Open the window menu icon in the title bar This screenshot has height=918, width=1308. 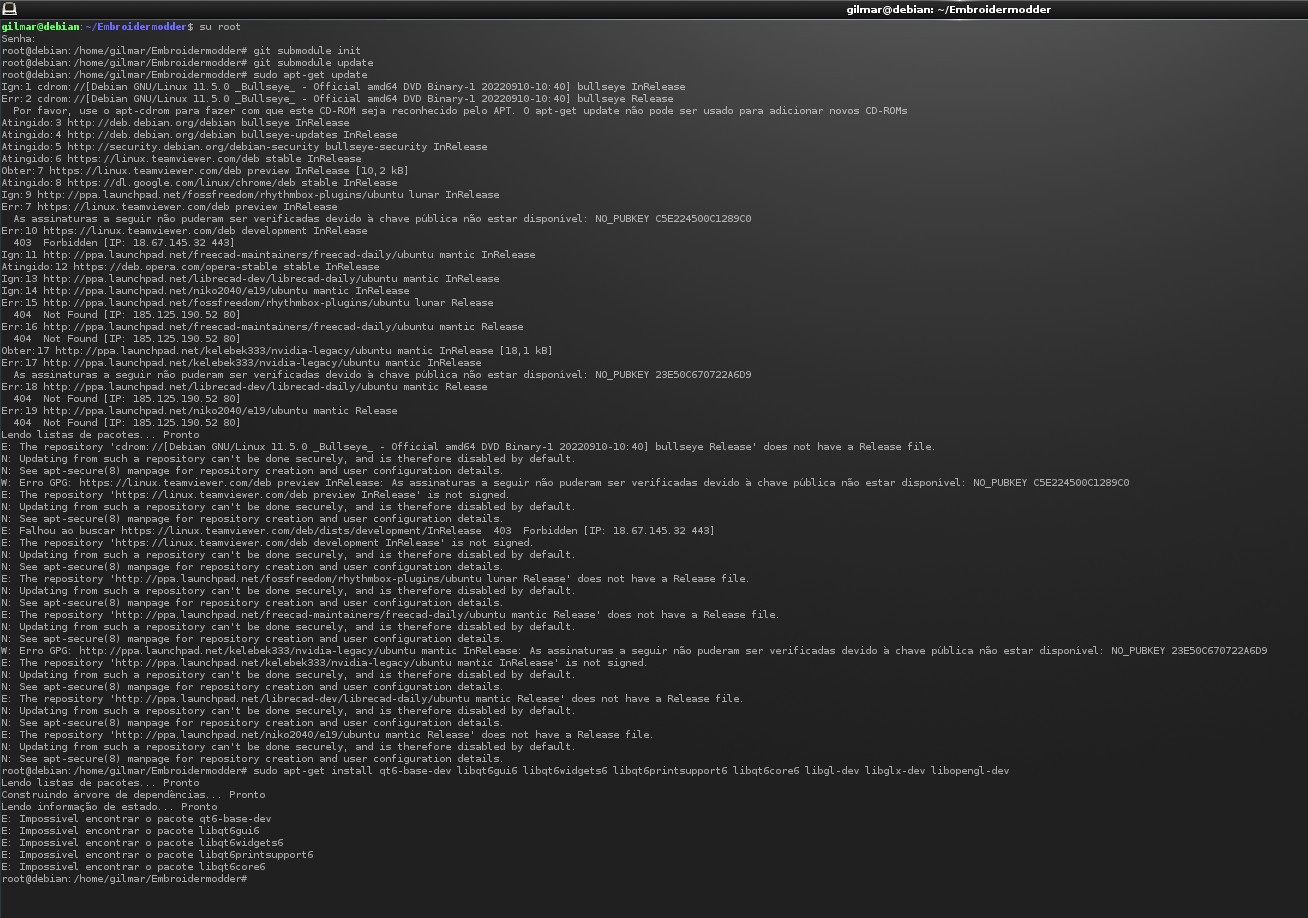pos(9,9)
